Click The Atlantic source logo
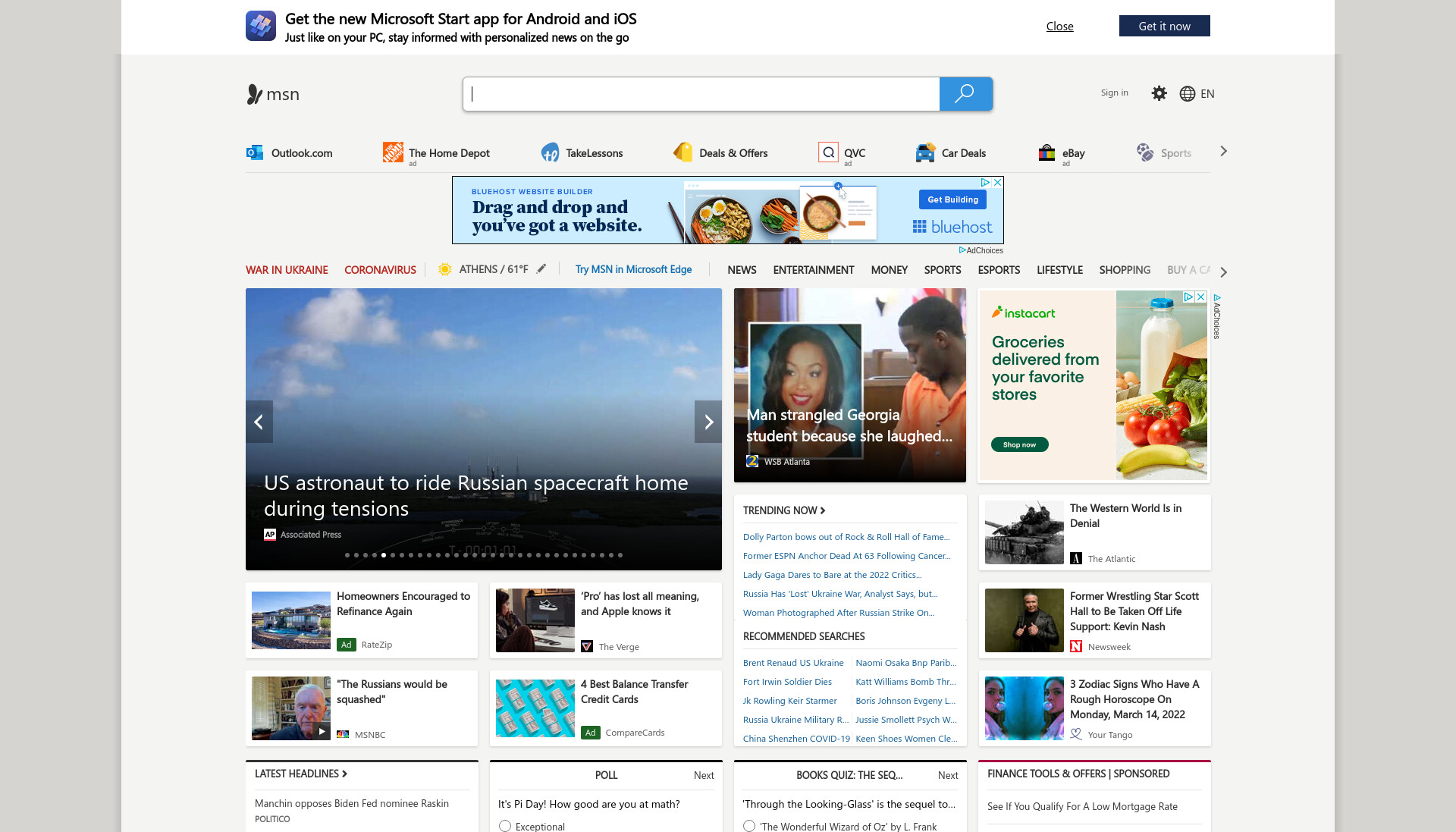 pos(1076,558)
